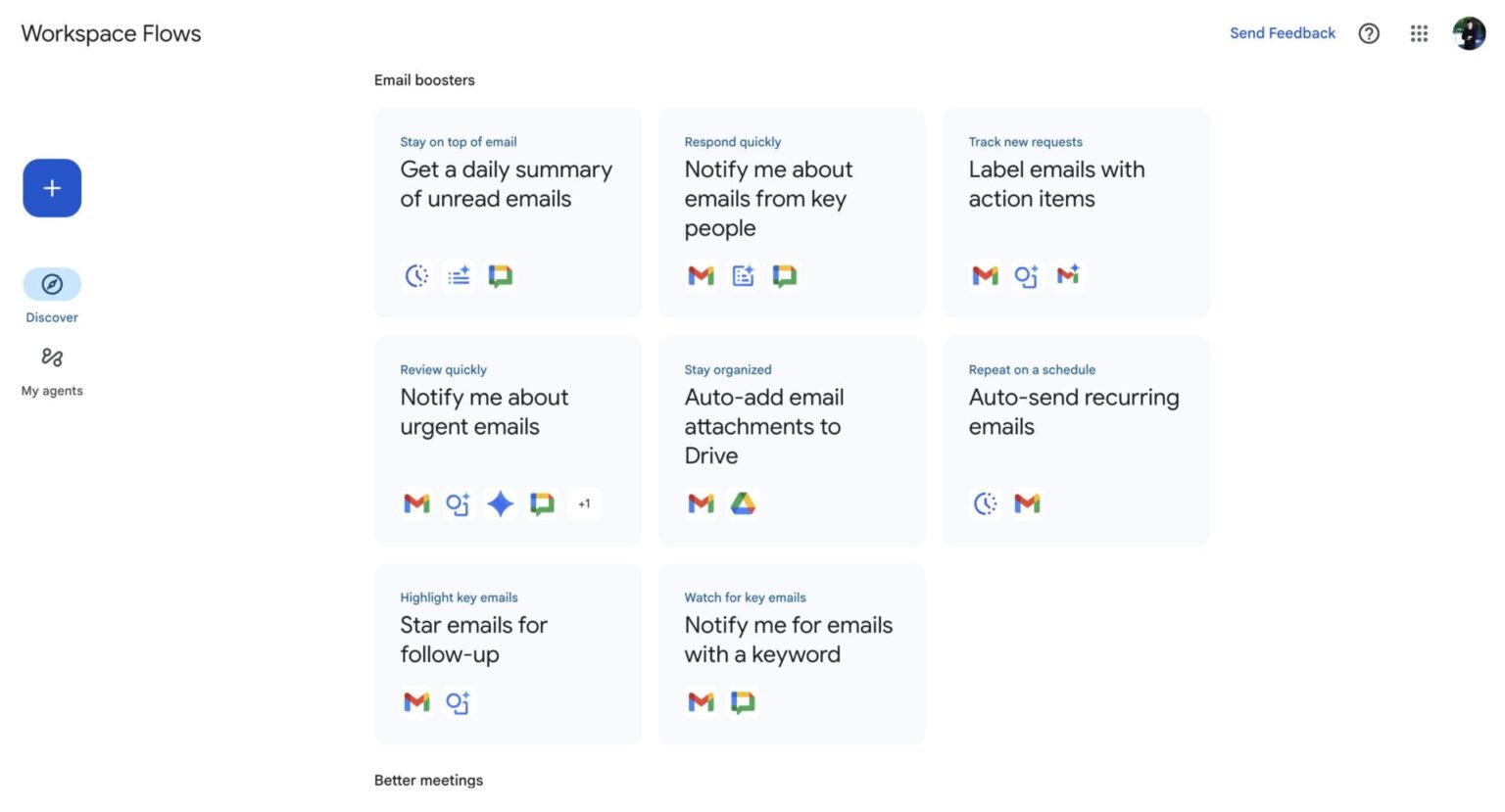Click the Chat icon on daily summary card
Viewport: 1505px width, 812px height.
tap(500, 275)
